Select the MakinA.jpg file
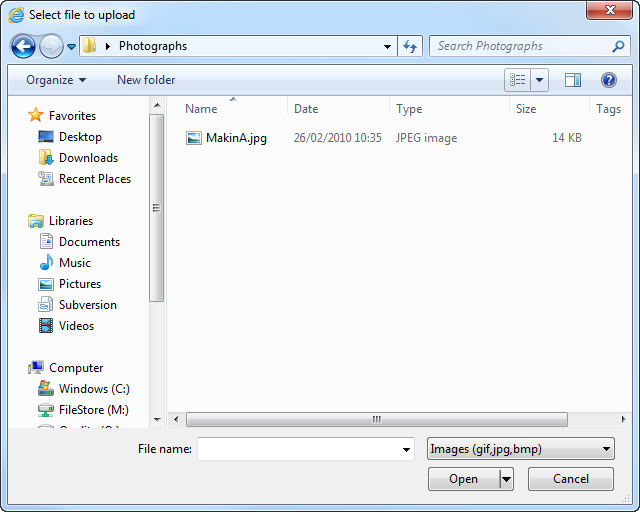The height and width of the screenshot is (512, 640). [x=236, y=138]
